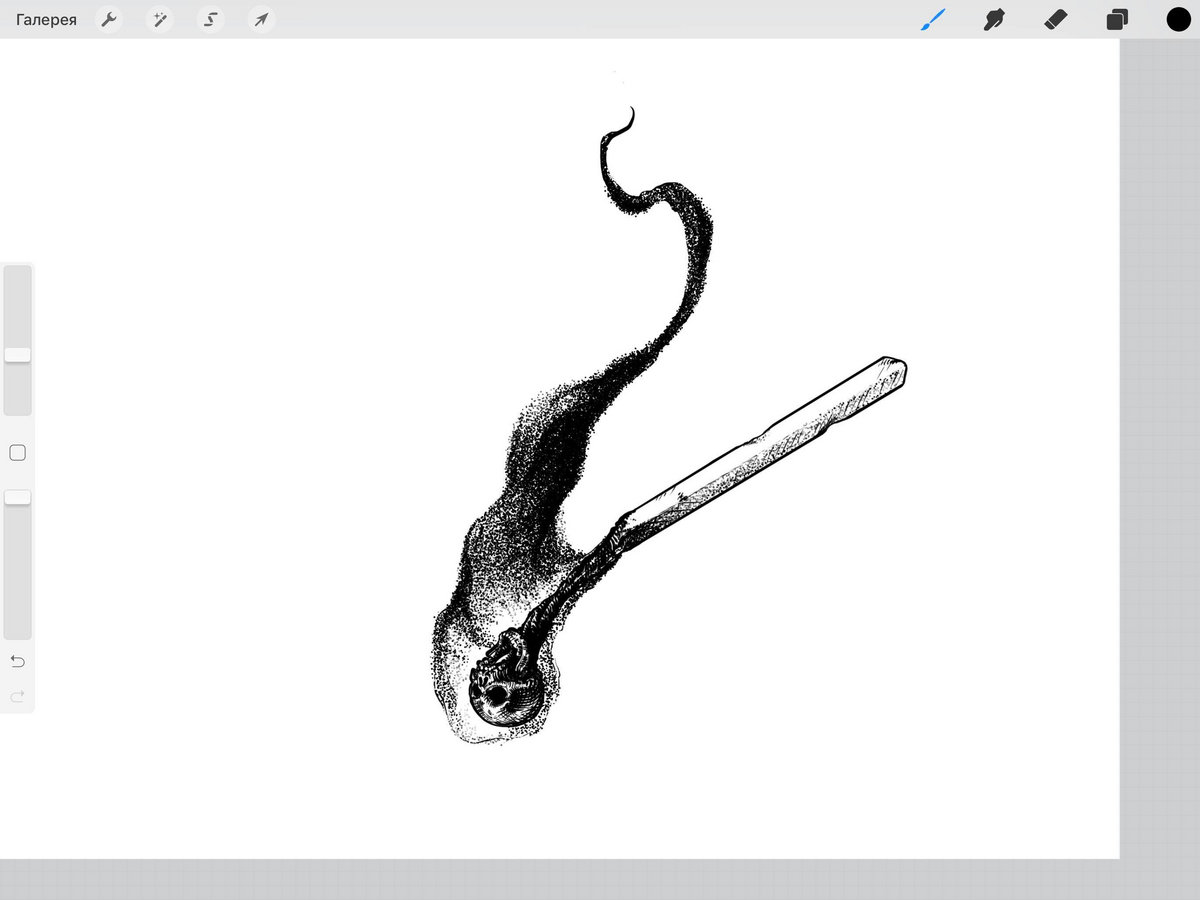Viewport: 1200px width, 900px height.
Task: Click the bottom of the opacity slider track
Action: (17, 628)
